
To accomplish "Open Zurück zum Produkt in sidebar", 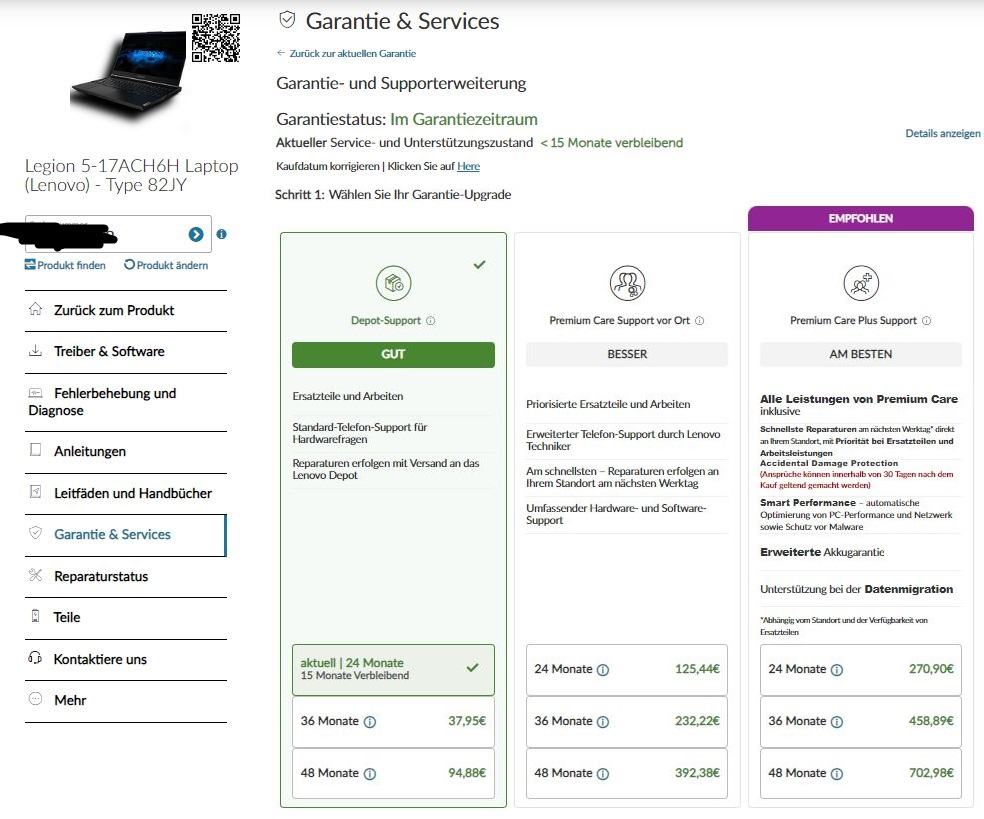I will (x=126, y=311).
